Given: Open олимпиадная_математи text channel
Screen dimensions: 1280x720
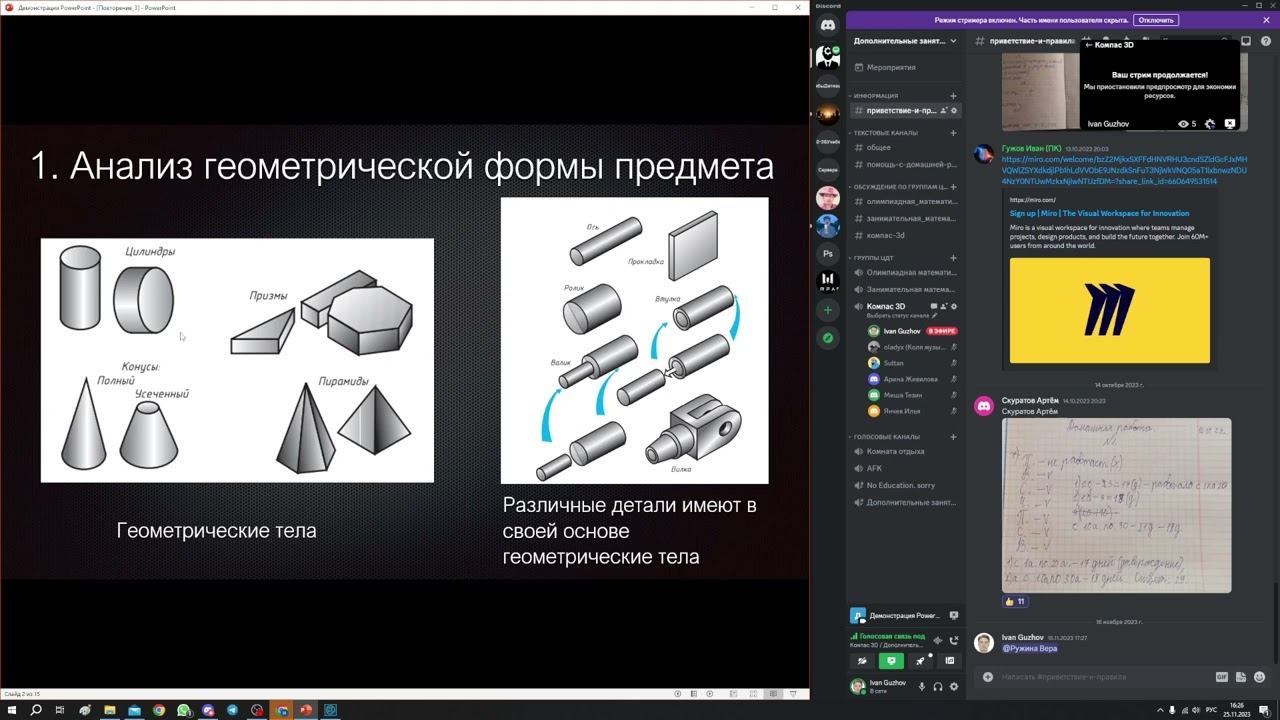Looking at the screenshot, I should 905,201.
